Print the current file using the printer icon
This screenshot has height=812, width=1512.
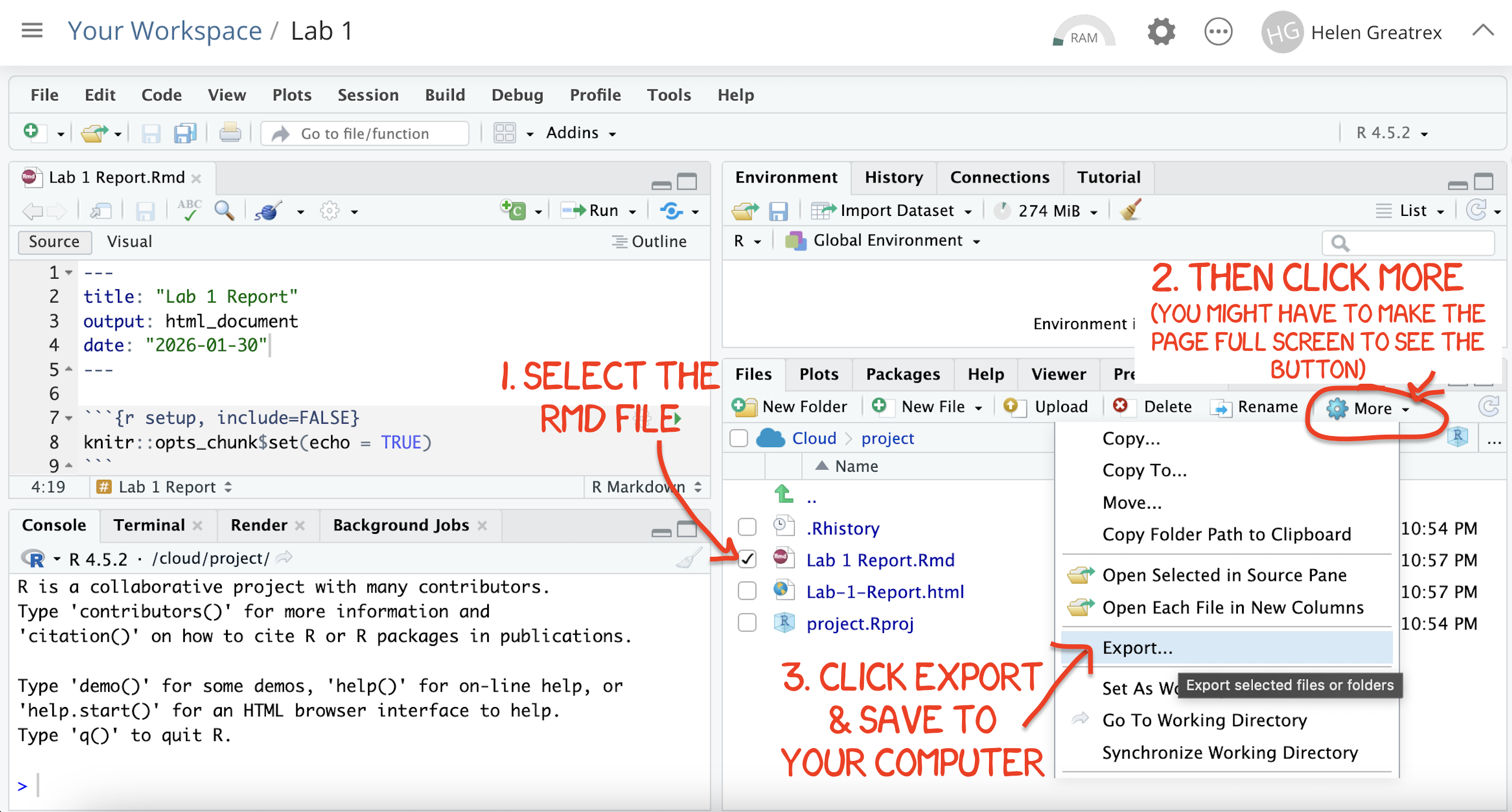(230, 133)
